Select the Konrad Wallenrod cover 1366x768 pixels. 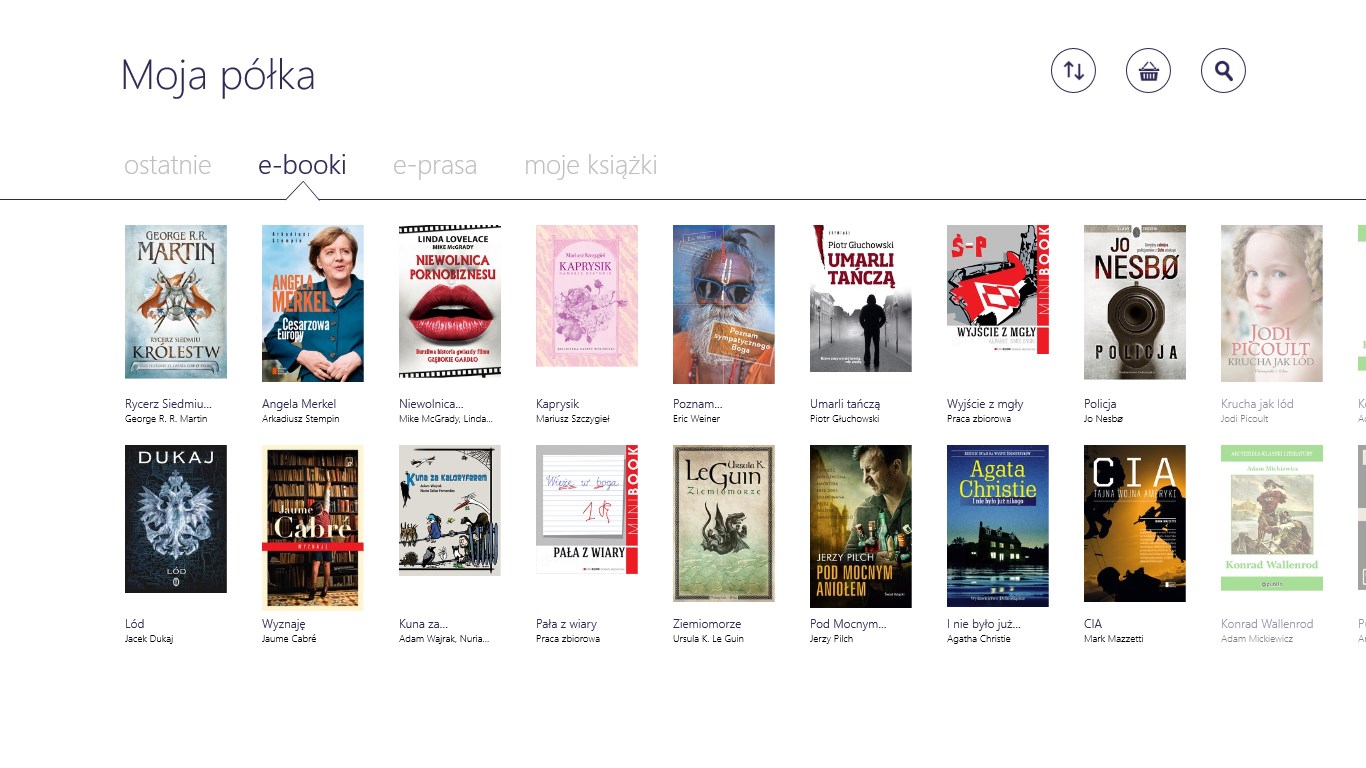pyautogui.click(x=1272, y=517)
